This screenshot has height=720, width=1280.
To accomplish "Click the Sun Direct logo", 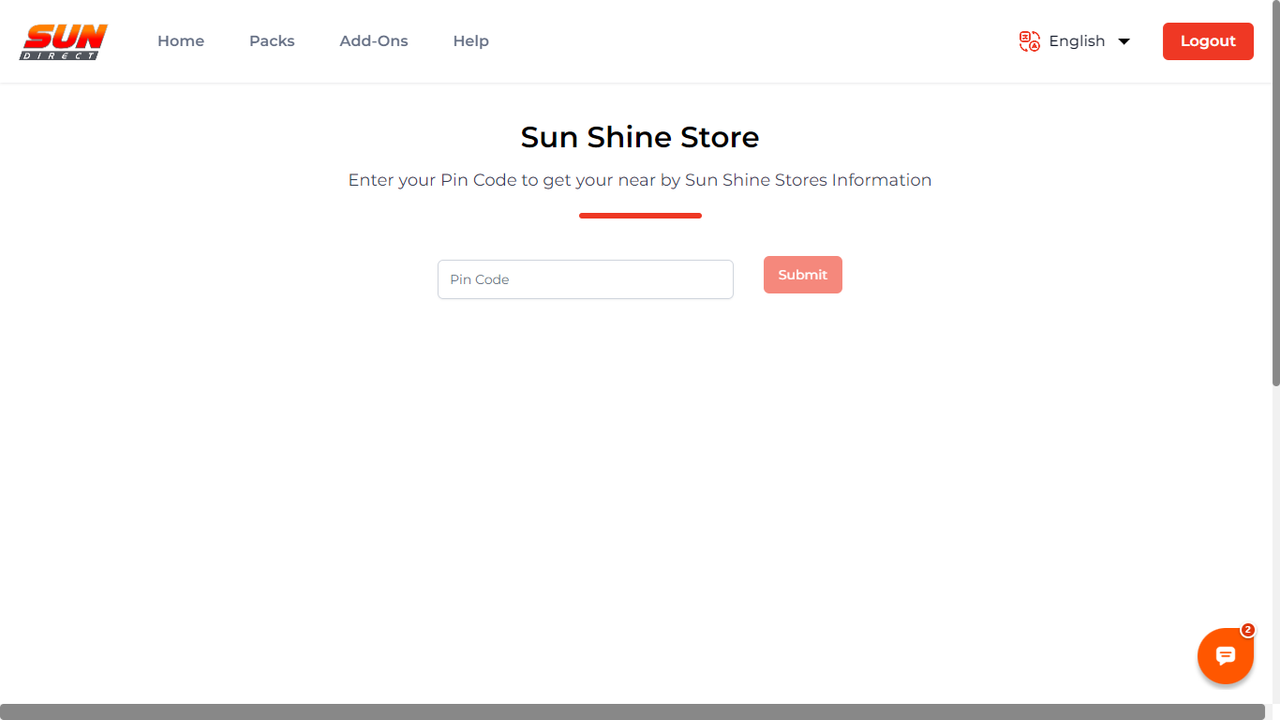I will (x=64, y=41).
